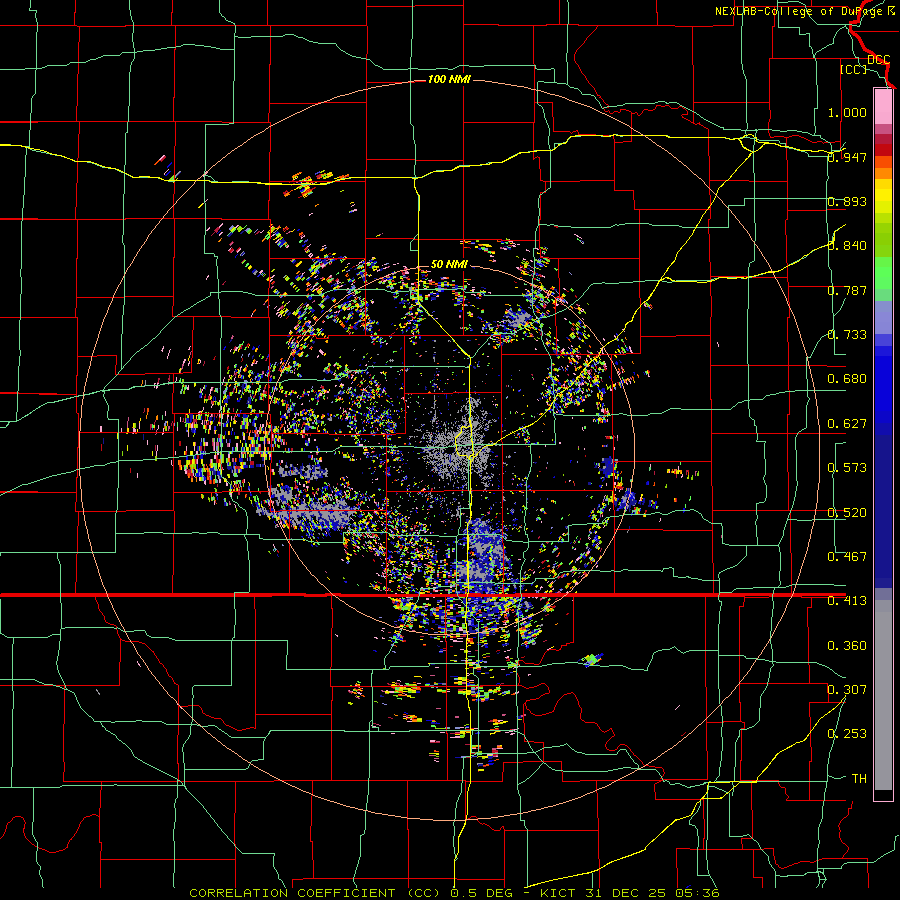This screenshot has height=900, width=900.
Task: Click the 100 NMI range ring label
Action: 449,79
